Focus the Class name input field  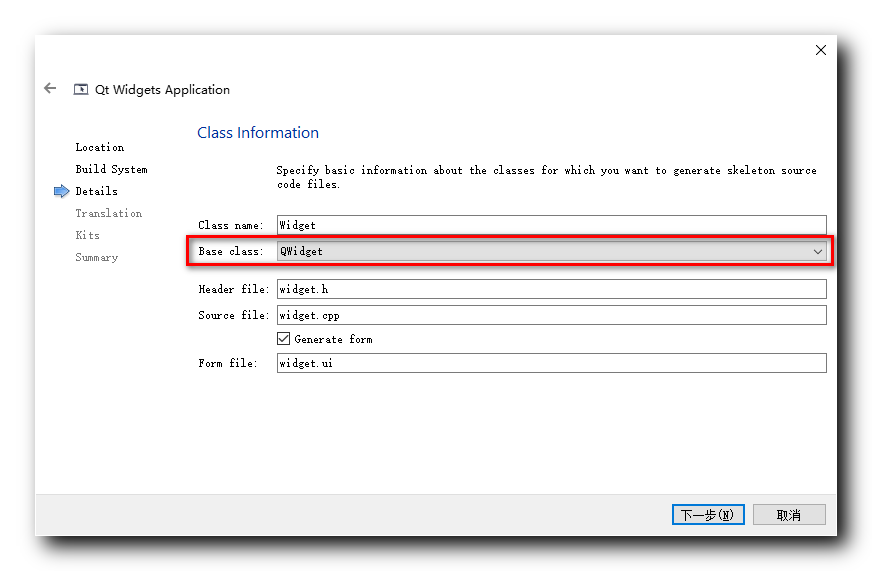pos(552,225)
